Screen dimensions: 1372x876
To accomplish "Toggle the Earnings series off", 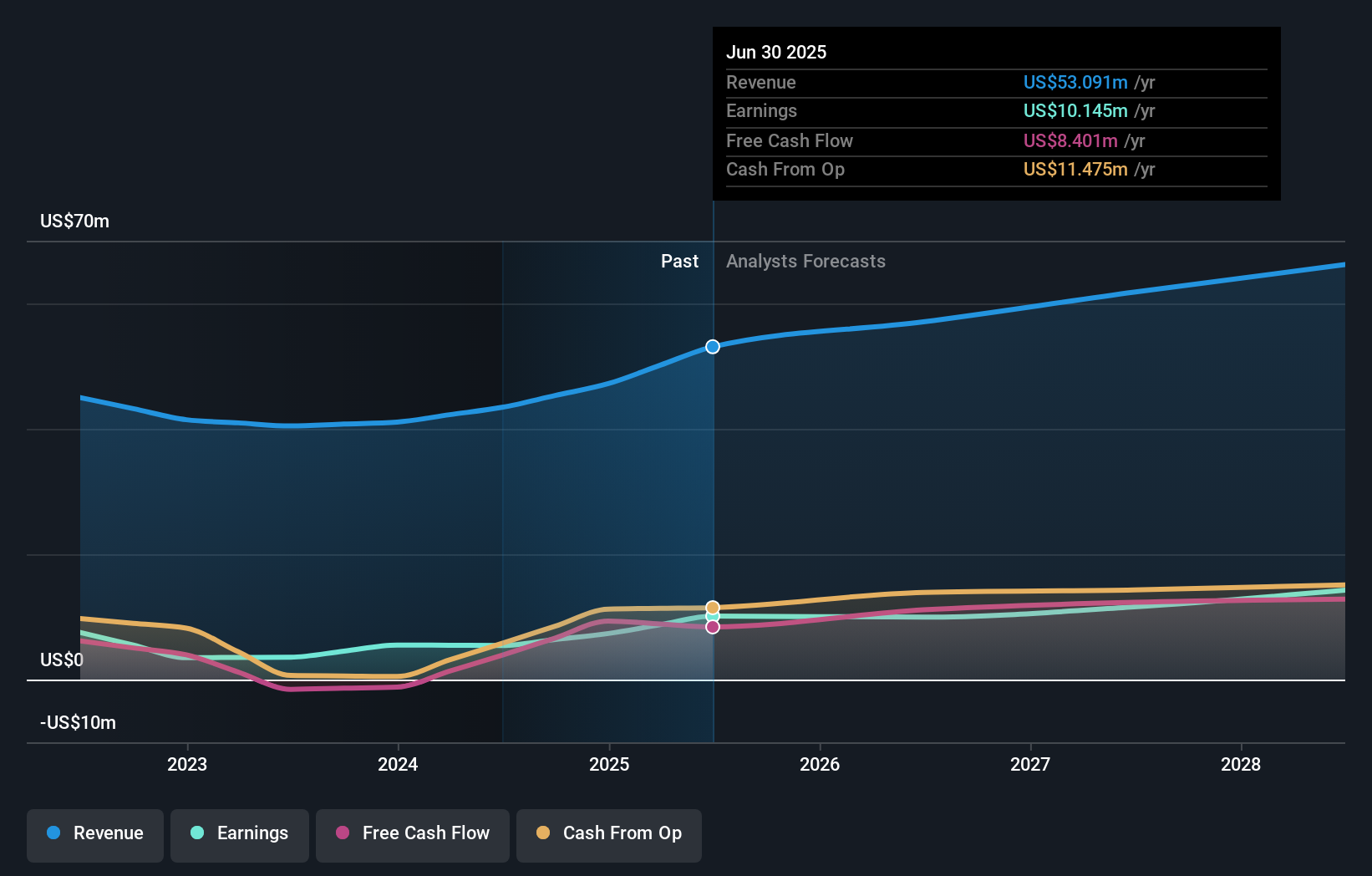I will 239,833.
